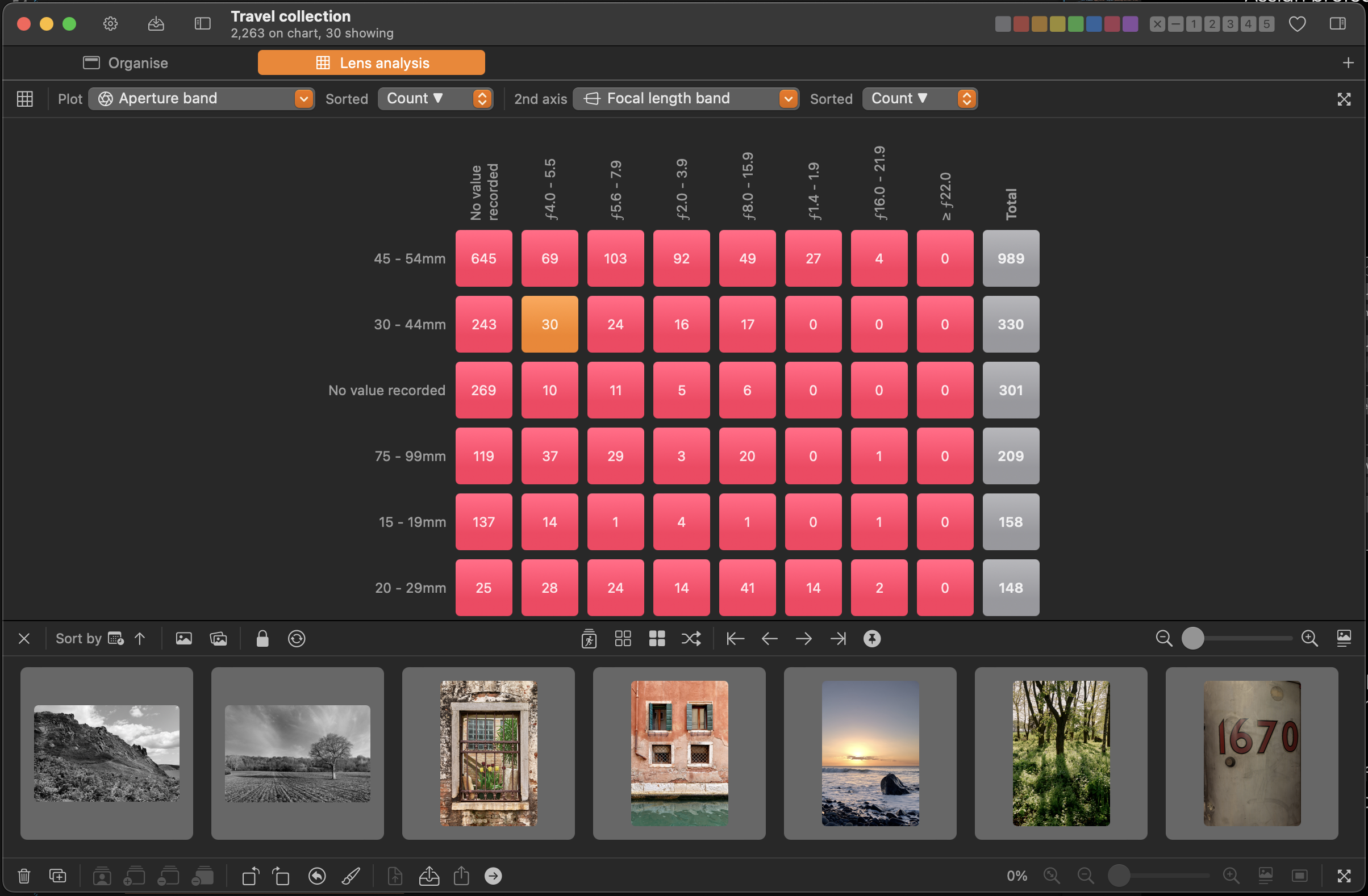Click the go to first image icon
Viewport: 1368px width, 896px height.
click(x=735, y=638)
